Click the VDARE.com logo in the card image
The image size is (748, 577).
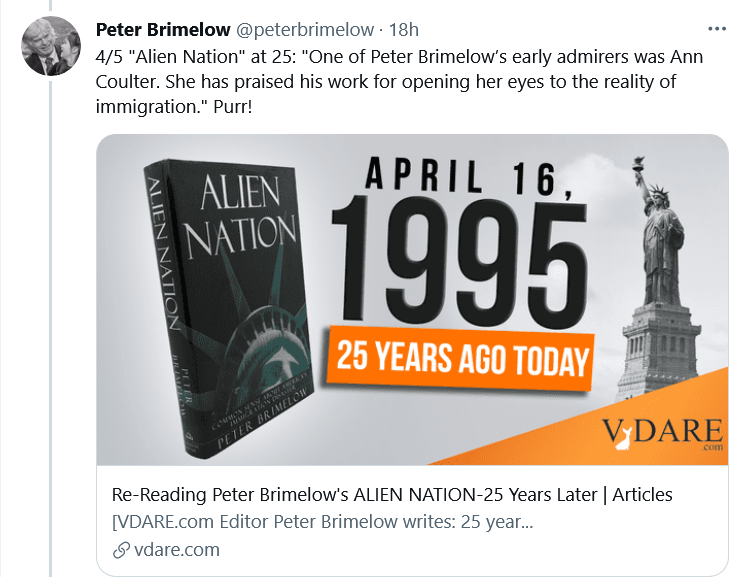click(663, 433)
